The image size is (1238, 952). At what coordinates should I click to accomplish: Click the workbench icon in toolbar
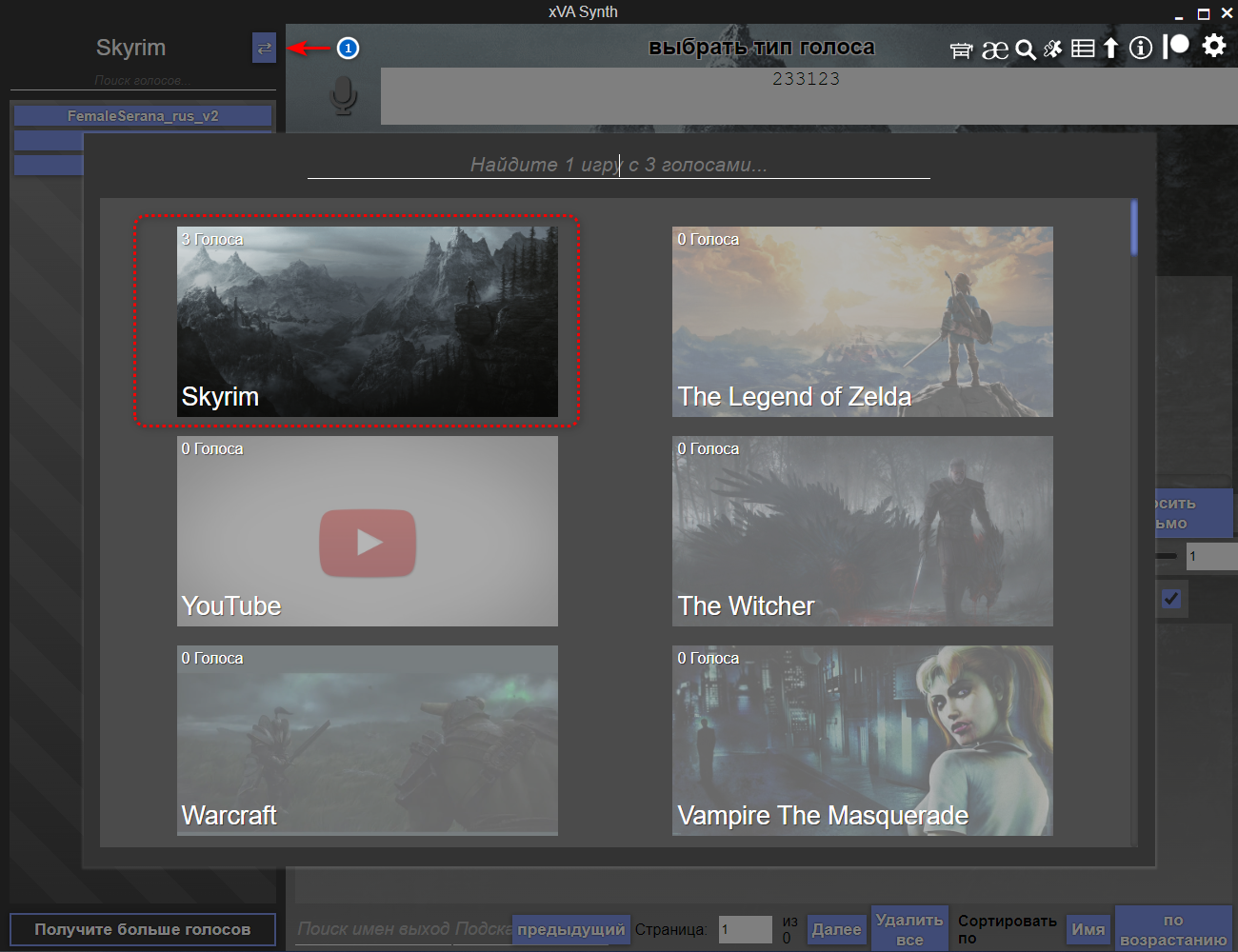click(961, 50)
